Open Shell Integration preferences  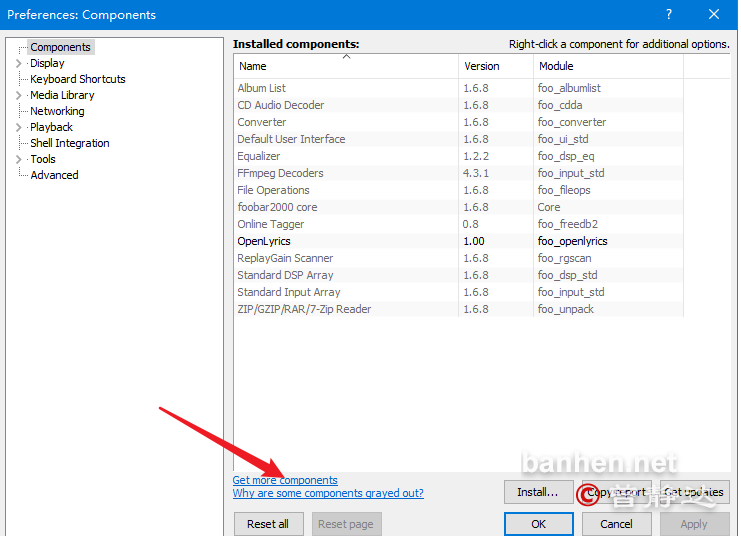coord(69,143)
